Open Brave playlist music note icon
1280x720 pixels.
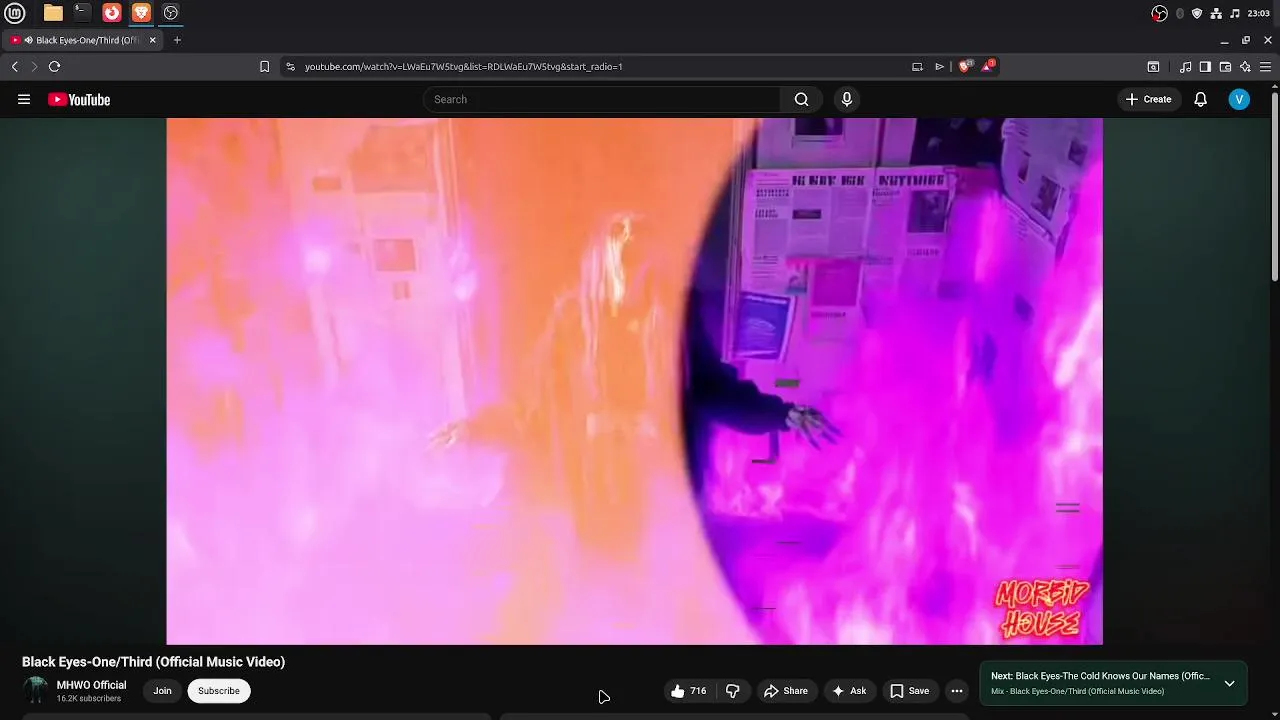[1185, 66]
